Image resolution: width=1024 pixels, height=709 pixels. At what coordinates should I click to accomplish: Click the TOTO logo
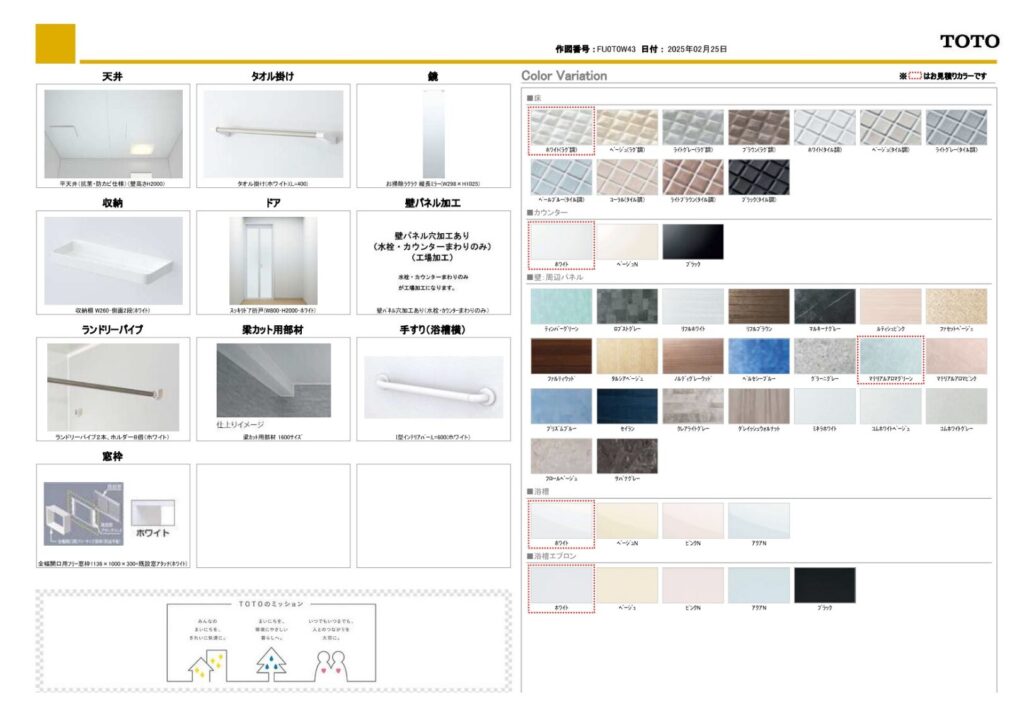tap(969, 41)
